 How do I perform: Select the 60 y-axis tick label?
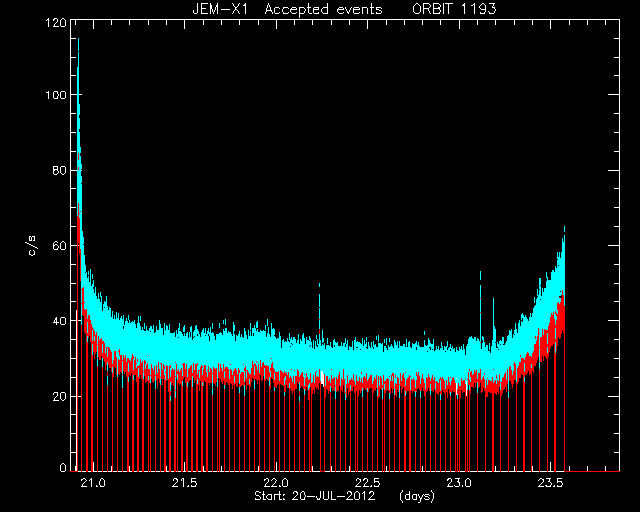click(x=60, y=245)
